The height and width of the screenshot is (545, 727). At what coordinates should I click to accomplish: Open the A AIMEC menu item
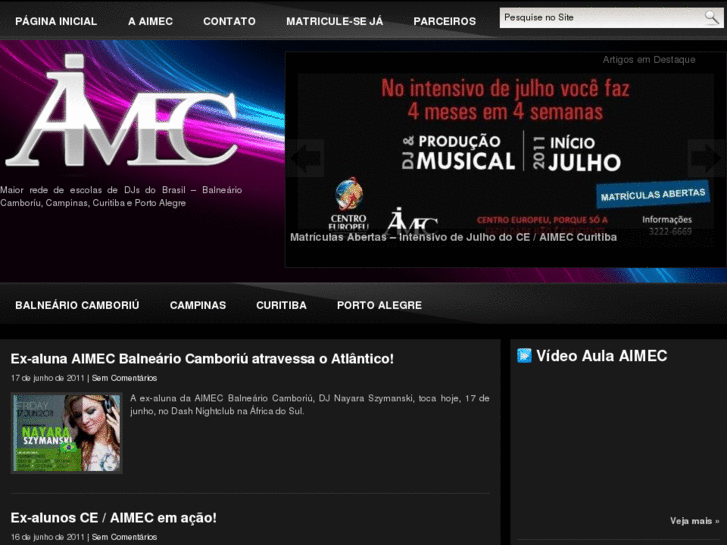[150, 21]
